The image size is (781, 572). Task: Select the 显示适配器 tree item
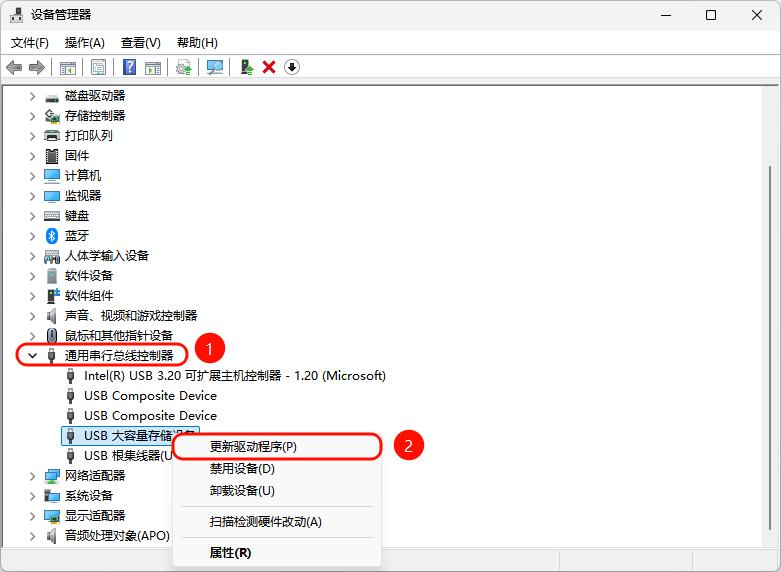pos(95,515)
